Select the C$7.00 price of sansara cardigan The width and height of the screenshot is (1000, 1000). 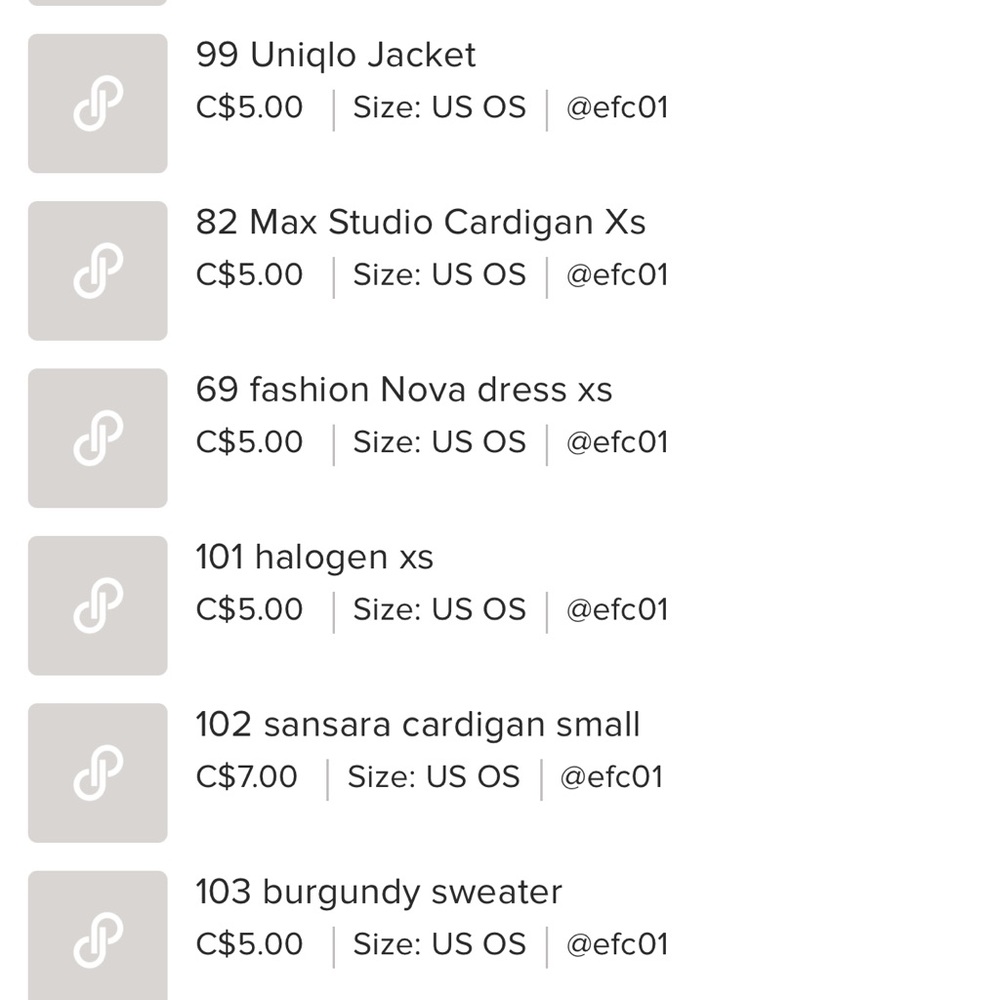coord(246,777)
